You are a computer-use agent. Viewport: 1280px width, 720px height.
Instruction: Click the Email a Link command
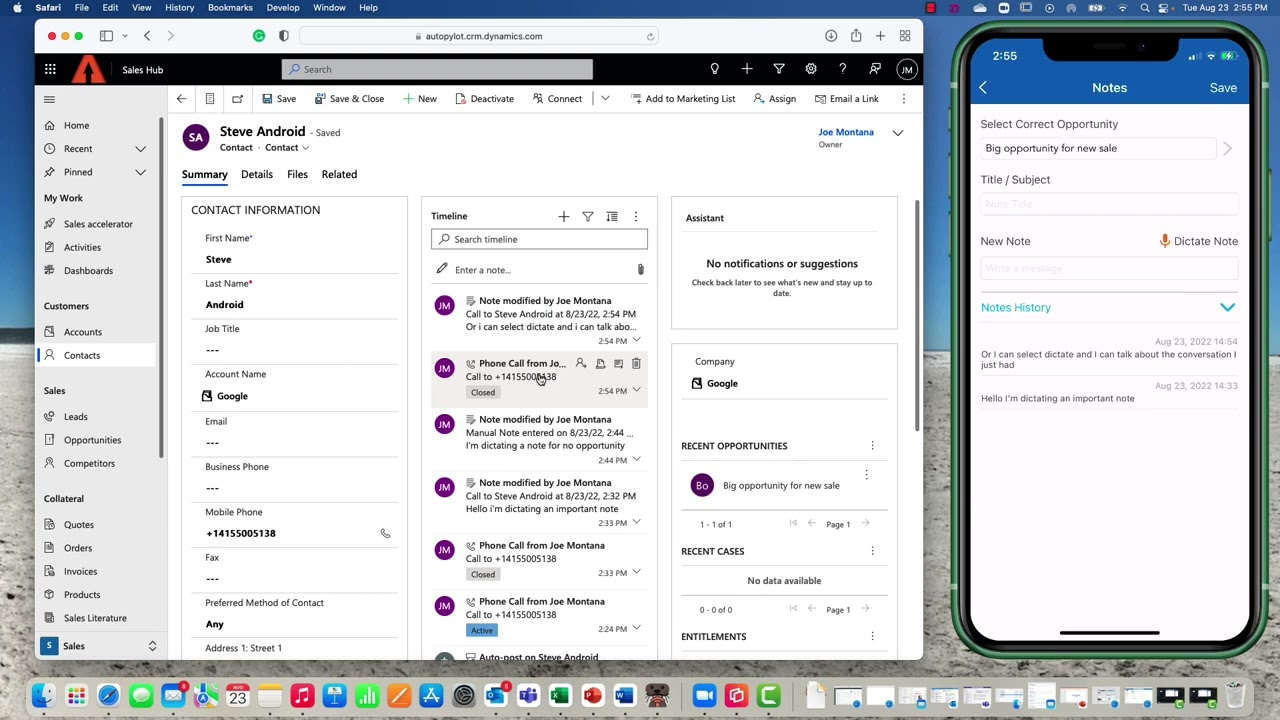pos(846,99)
